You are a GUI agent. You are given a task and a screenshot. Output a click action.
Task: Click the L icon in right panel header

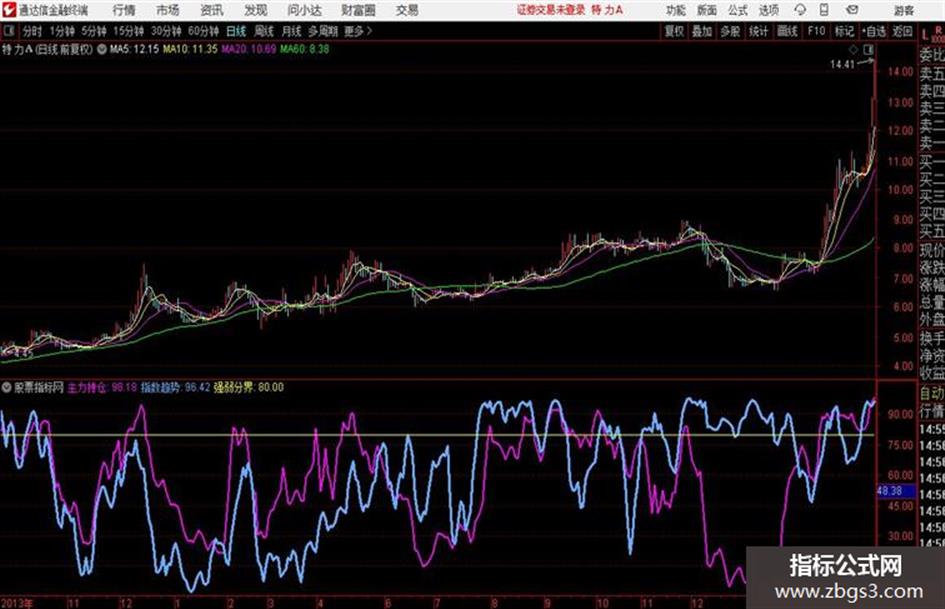coord(925,36)
